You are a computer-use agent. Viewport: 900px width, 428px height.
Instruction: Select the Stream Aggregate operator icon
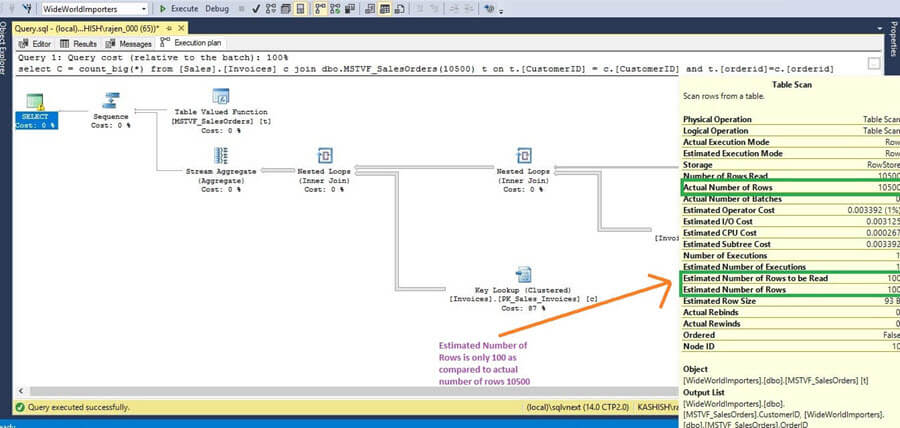point(221,155)
